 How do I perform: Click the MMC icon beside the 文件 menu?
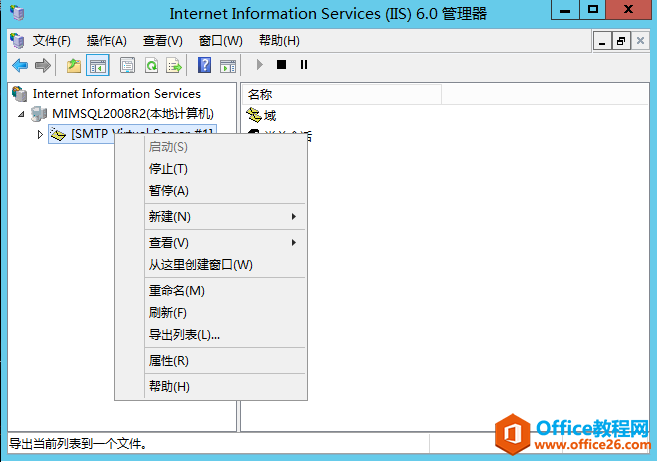(x=17, y=41)
